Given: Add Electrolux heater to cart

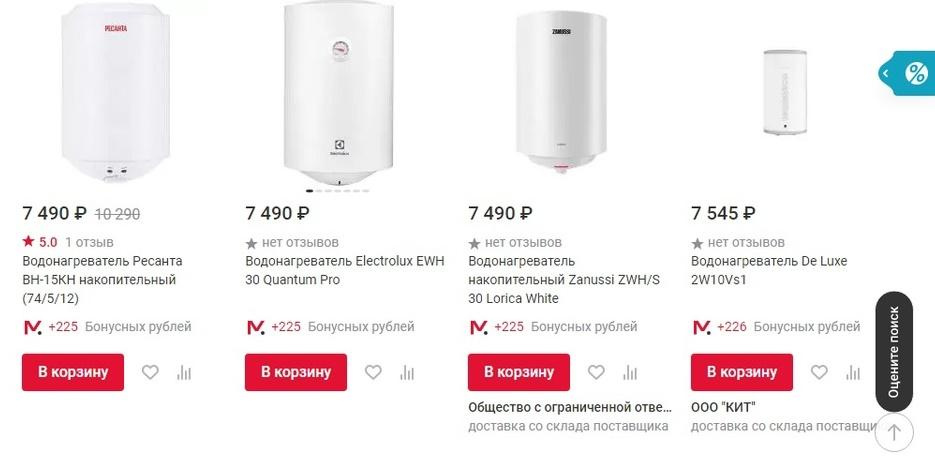Looking at the screenshot, I should [x=295, y=372].
